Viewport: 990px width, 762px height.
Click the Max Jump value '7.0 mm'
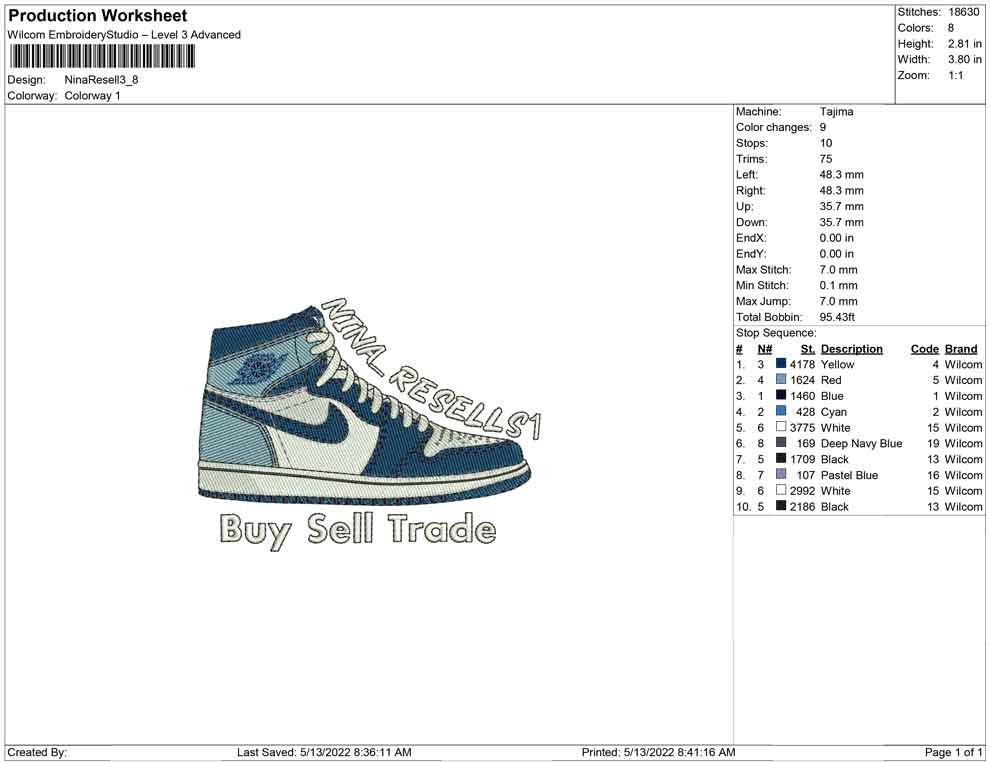(x=838, y=301)
